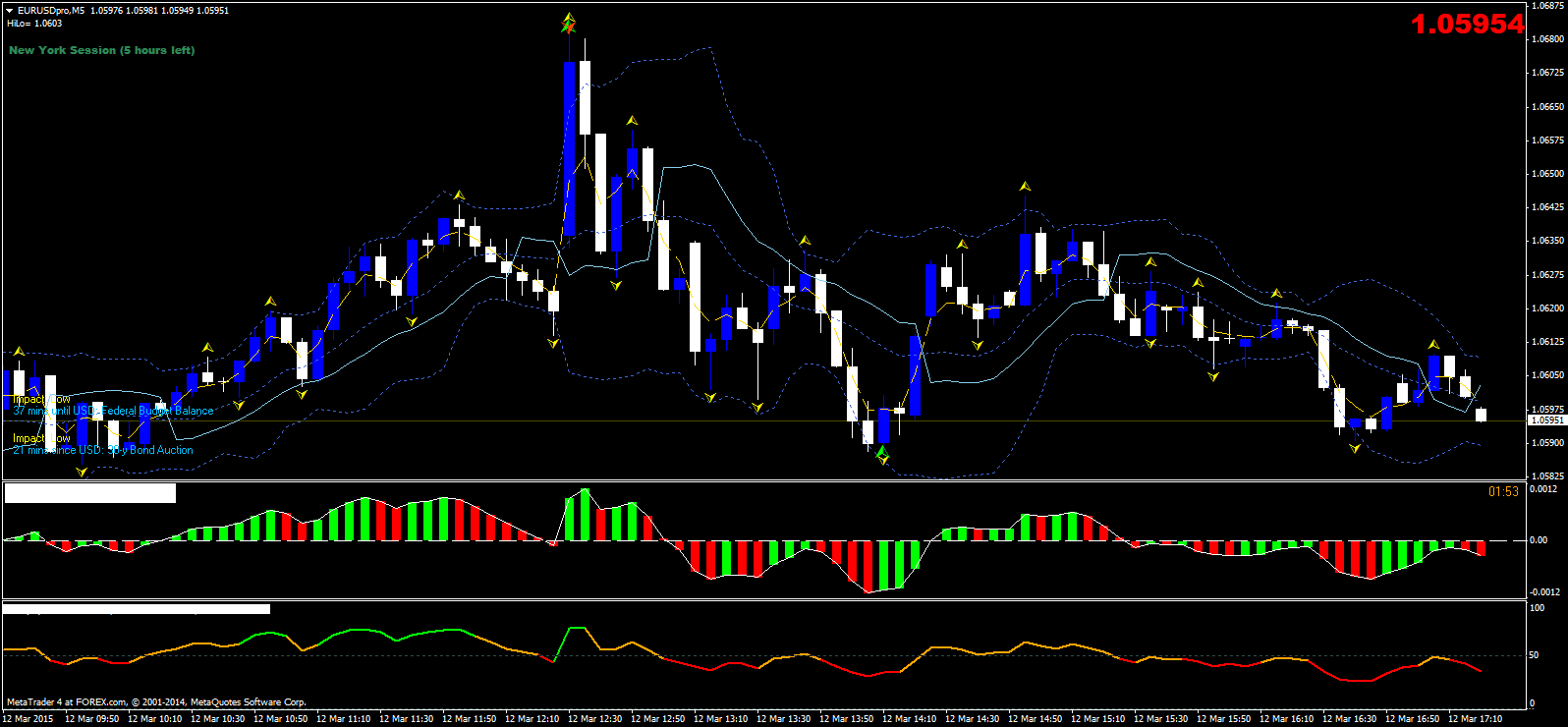
Task: Click the 12 Mar 14:30 time label
Action: (x=972, y=719)
